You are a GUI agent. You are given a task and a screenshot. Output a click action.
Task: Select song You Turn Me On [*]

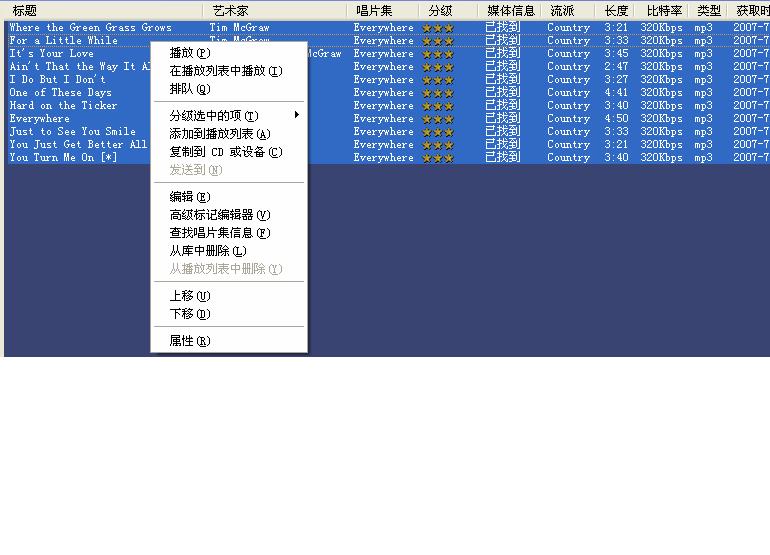tap(63, 158)
